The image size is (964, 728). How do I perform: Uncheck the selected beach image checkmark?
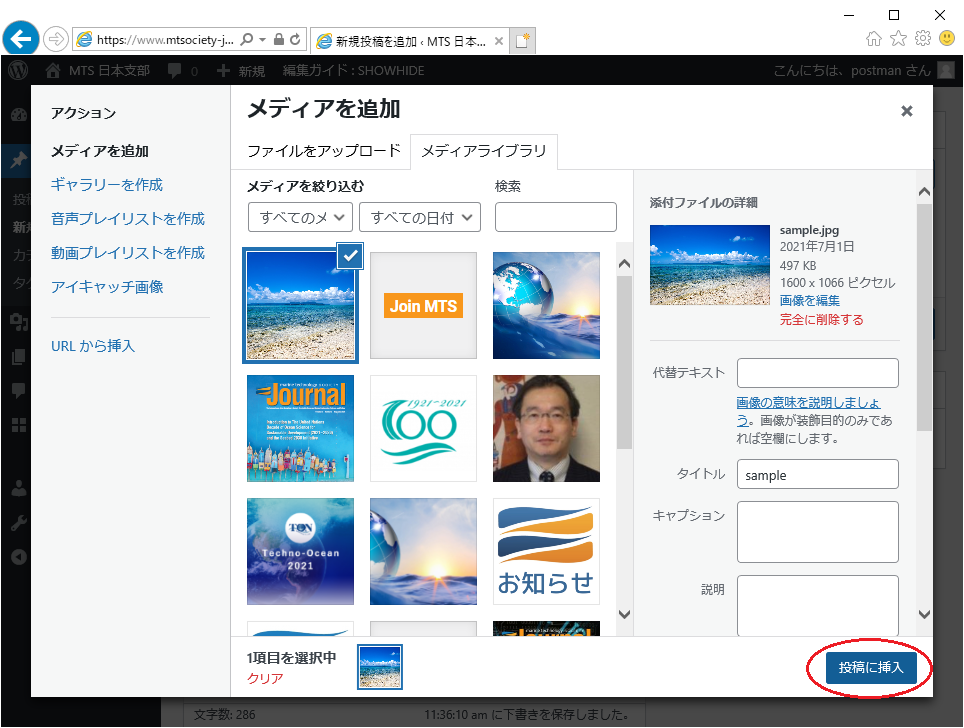(350, 256)
